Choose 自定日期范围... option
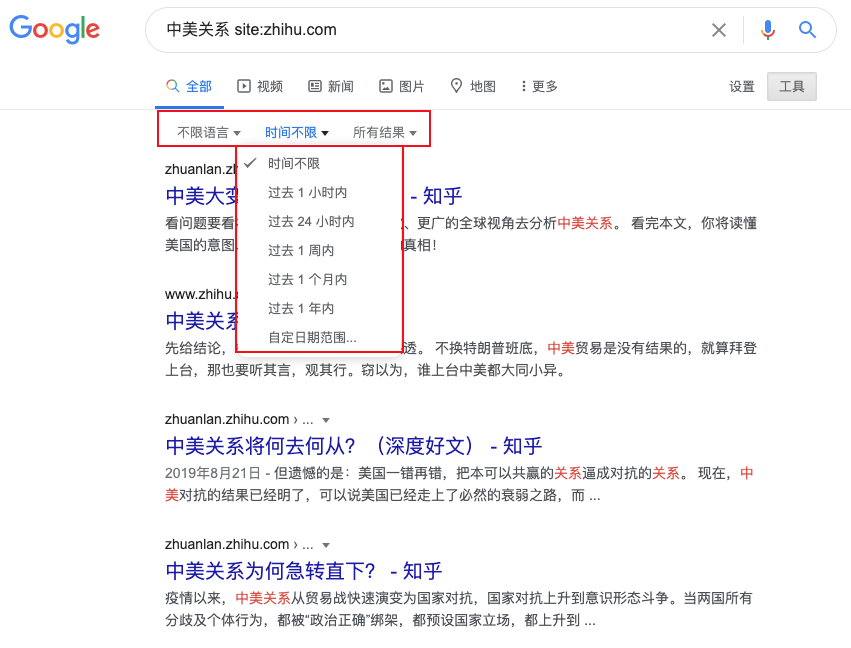This screenshot has width=851, height=648. (x=319, y=338)
